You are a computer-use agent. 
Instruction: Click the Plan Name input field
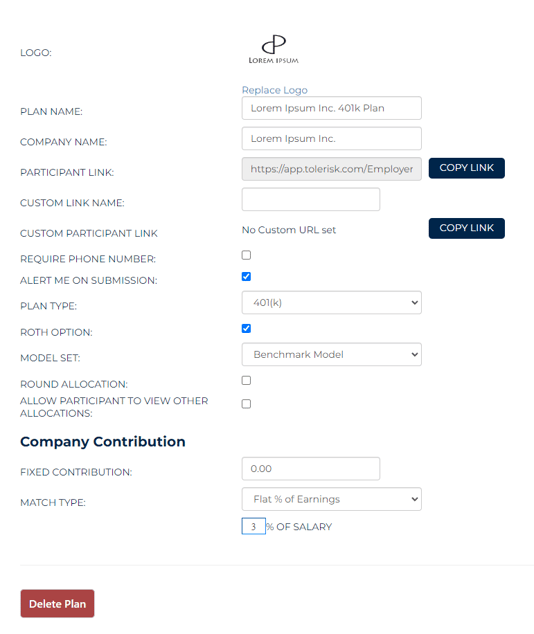tap(331, 108)
